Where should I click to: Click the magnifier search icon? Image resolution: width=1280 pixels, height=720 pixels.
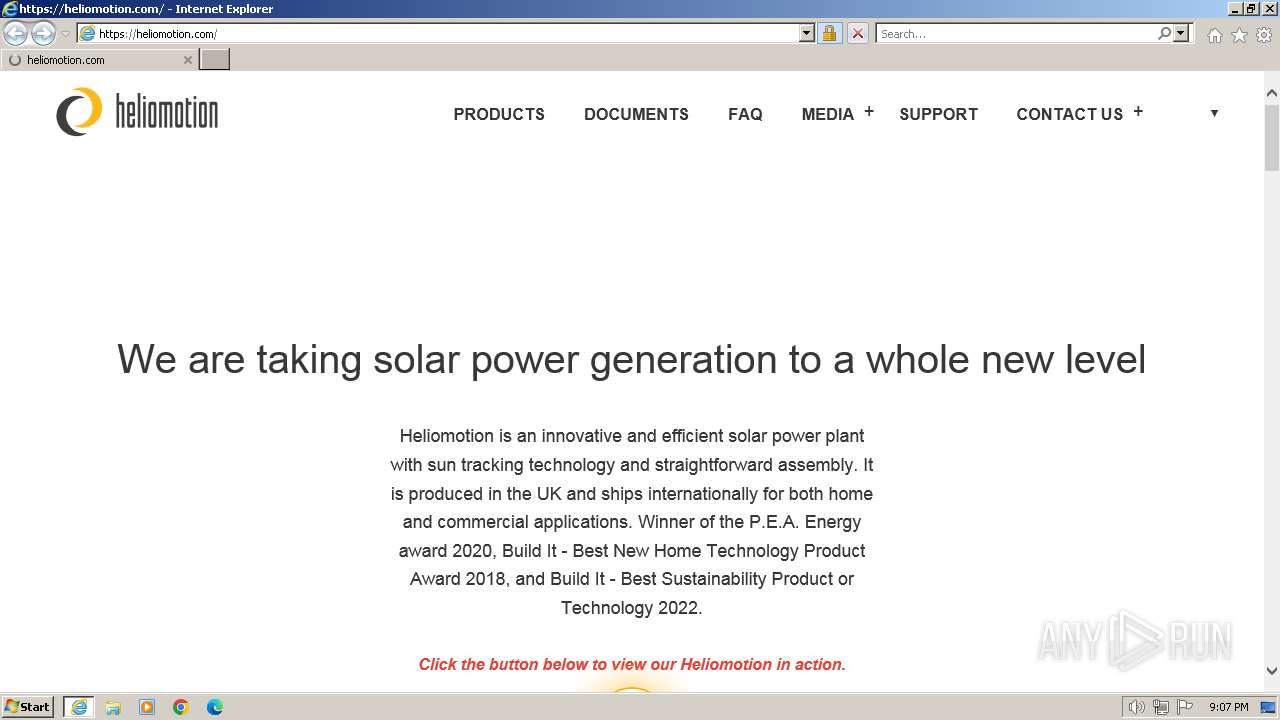[x=1164, y=34]
